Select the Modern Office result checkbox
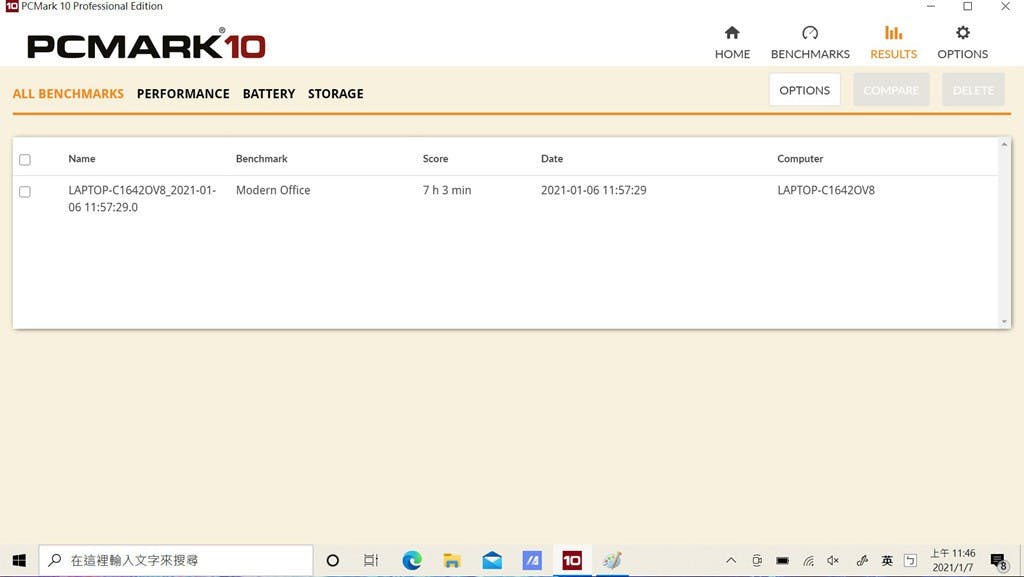The image size is (1024, 577). [x=25, y=191]
